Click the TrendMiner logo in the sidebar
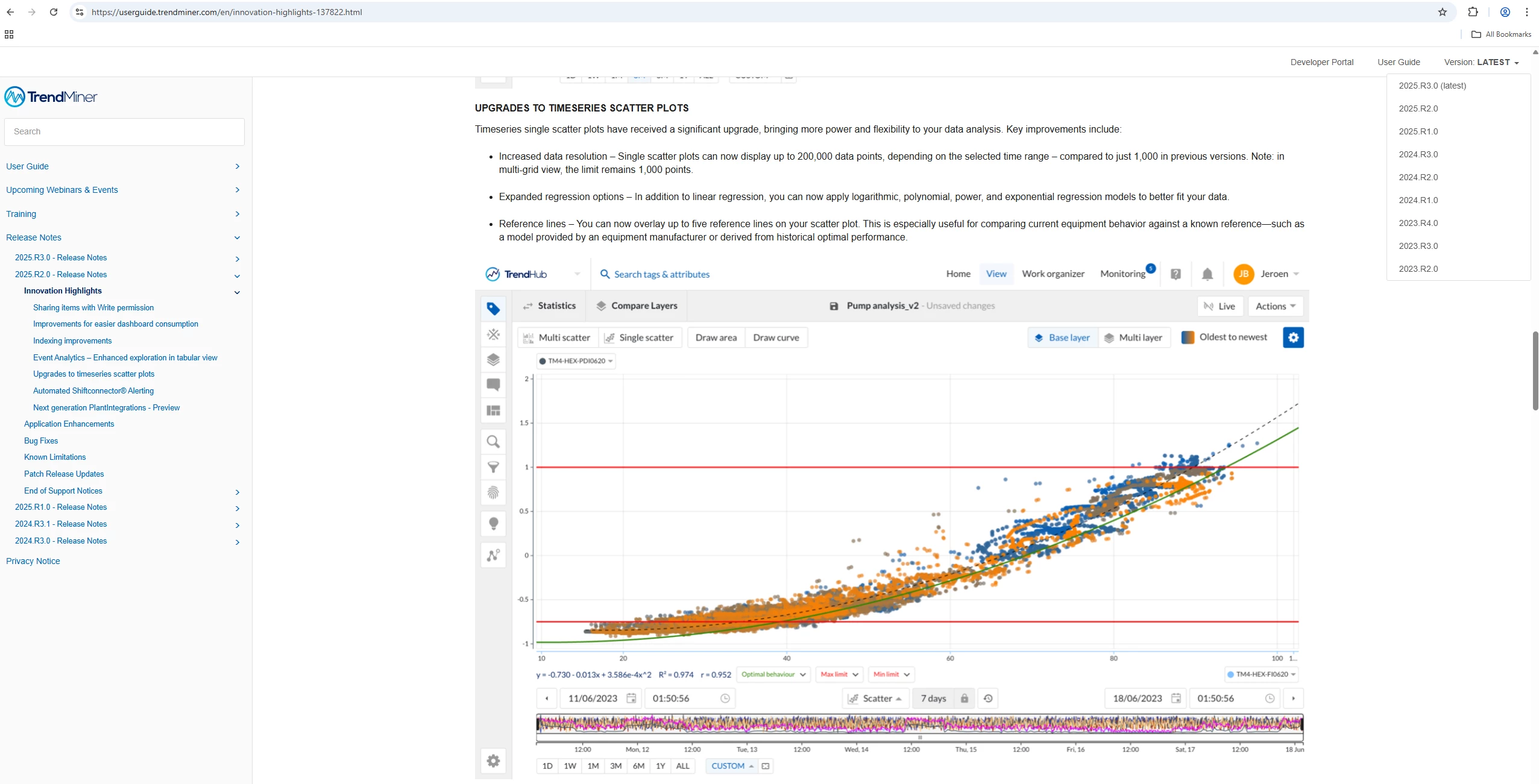This screenshot has height=784, width=1539. click(51, 96)
